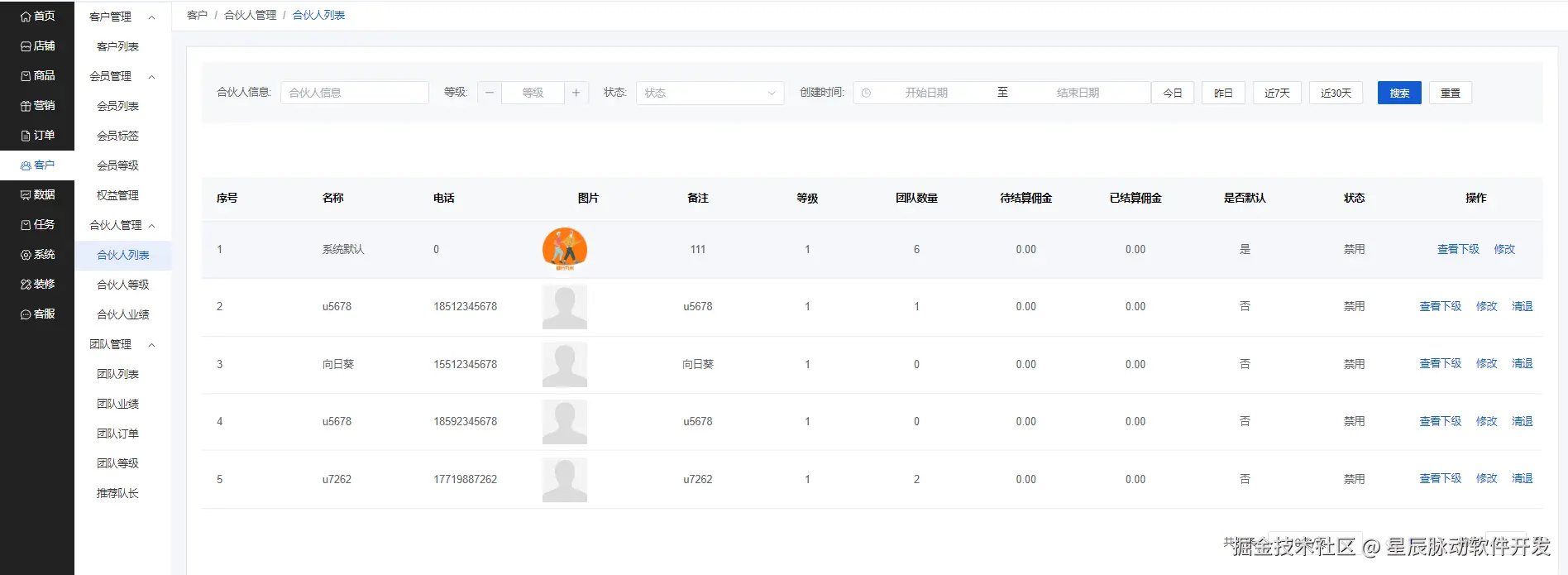Collapse the 团队管理 submenu
The width and height of the screenshot is (1568, 575).
[x=151, y=344]
